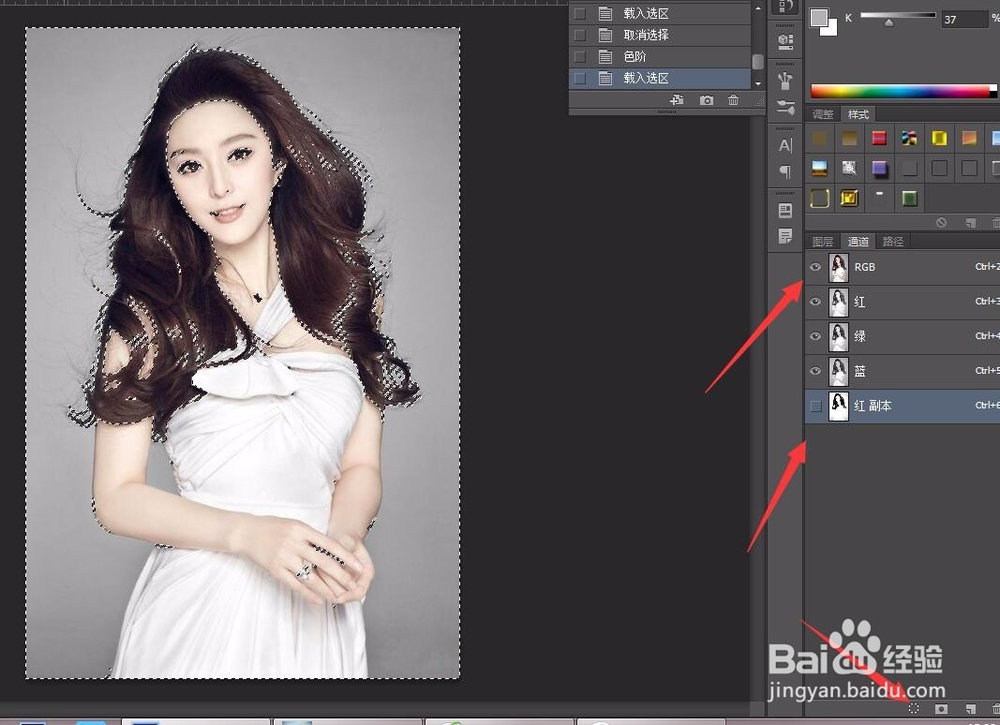Apply the gold framed square style

[849, 198]
